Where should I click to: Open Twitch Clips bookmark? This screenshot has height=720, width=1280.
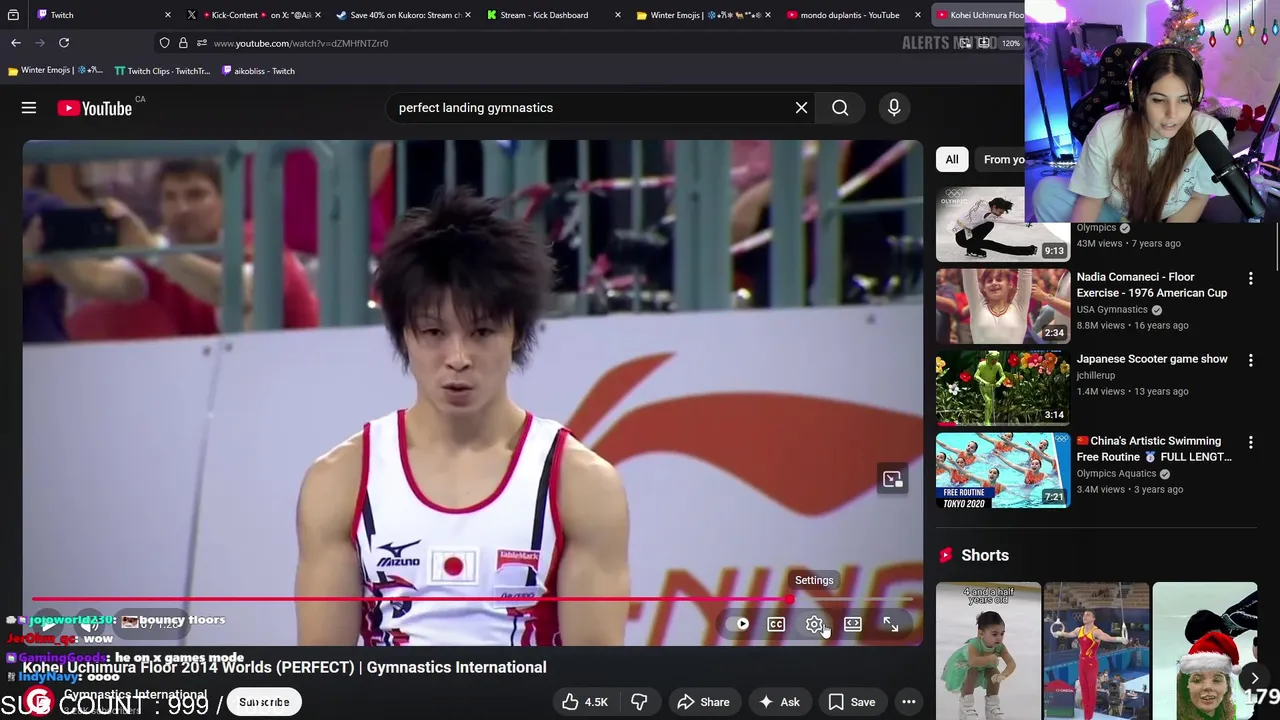tap(162, 71)
